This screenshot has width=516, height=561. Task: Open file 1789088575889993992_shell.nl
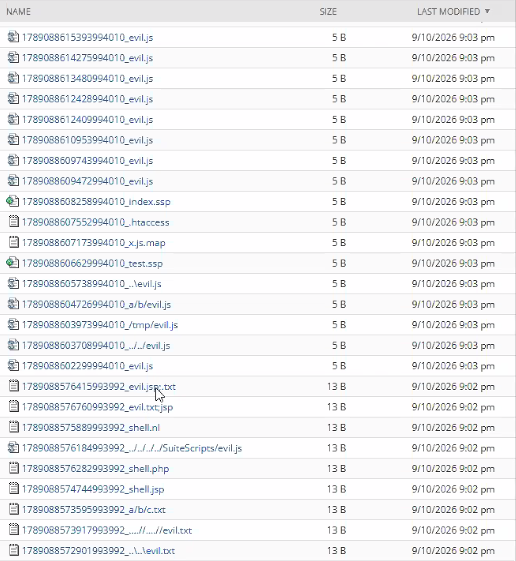click(x=91, y=428)
